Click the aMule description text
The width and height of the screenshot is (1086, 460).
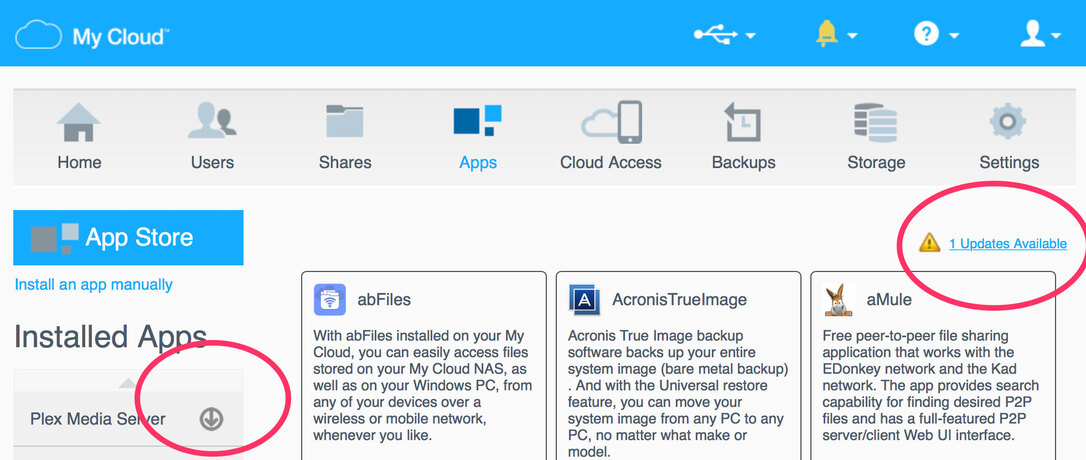coord(932,385)
